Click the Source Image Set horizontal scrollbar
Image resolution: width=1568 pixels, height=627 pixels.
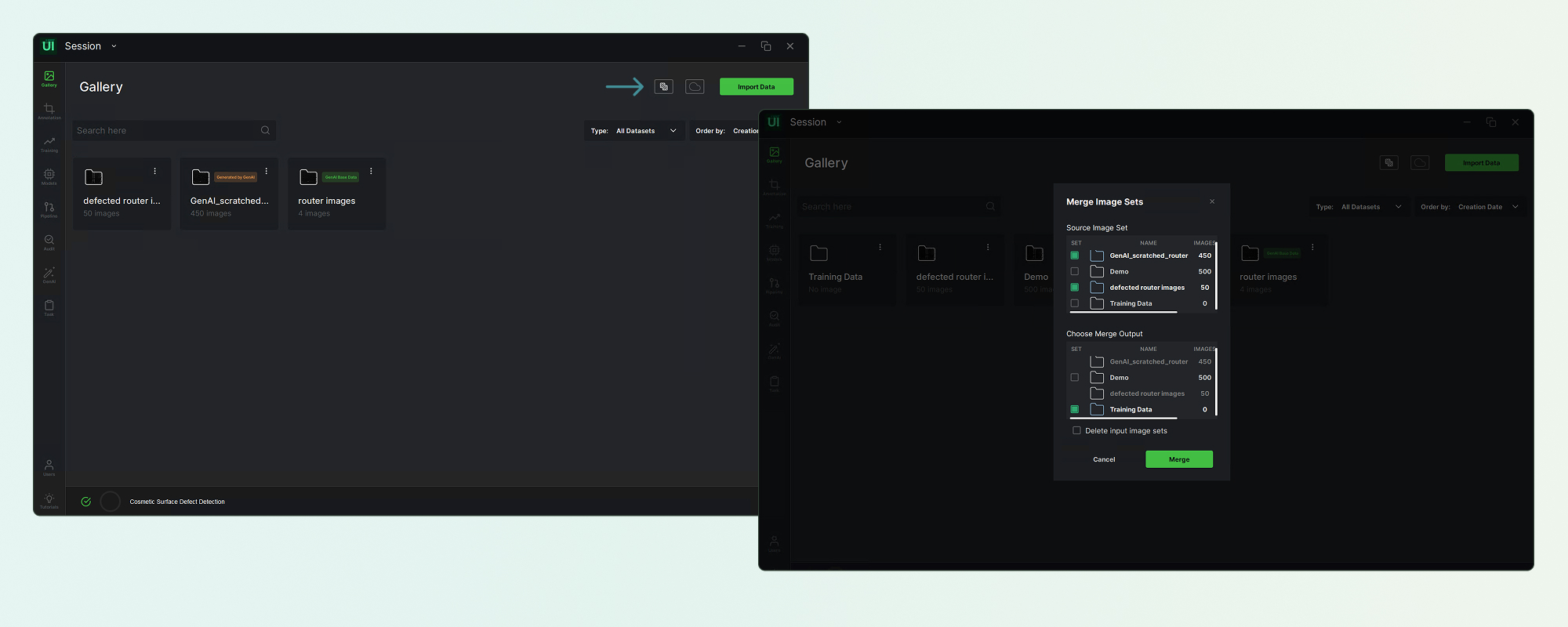coord(1123,312)
